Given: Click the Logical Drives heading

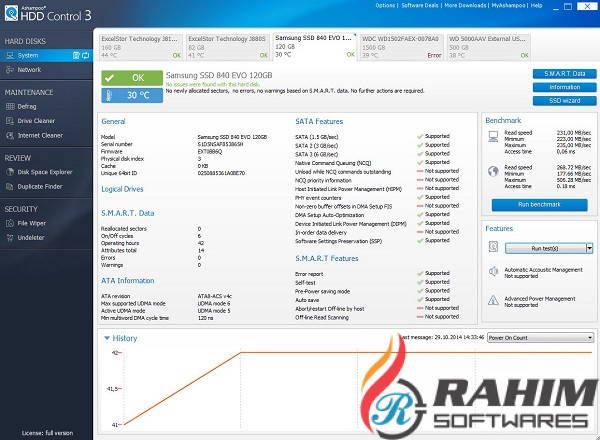Looking at the screenshot, I should pyautogui.click(x=122, y=189).
